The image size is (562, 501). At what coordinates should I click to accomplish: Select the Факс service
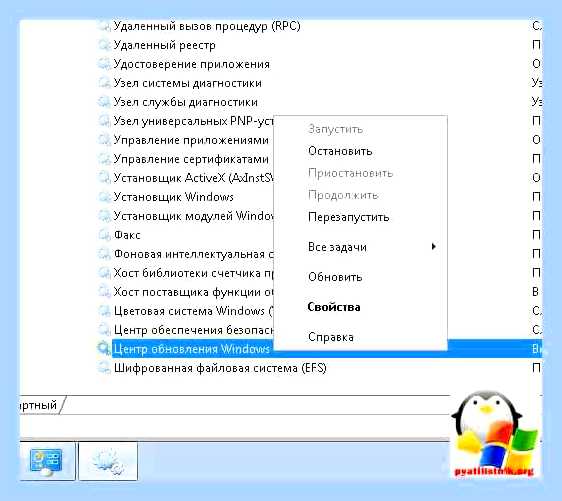click(x=127, y=235)
